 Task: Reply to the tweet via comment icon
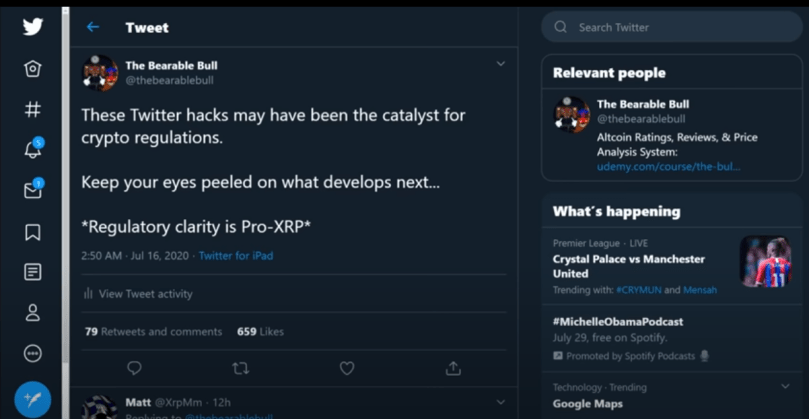pos(134,368)
